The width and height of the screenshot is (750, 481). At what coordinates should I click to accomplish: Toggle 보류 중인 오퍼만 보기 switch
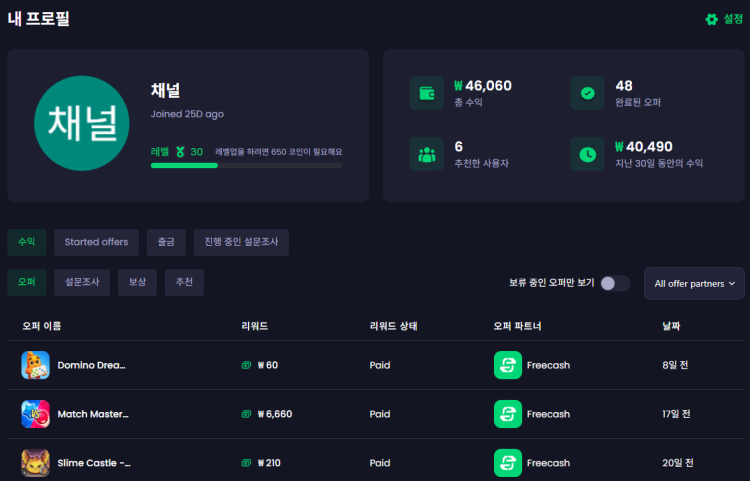click(615, 284)
